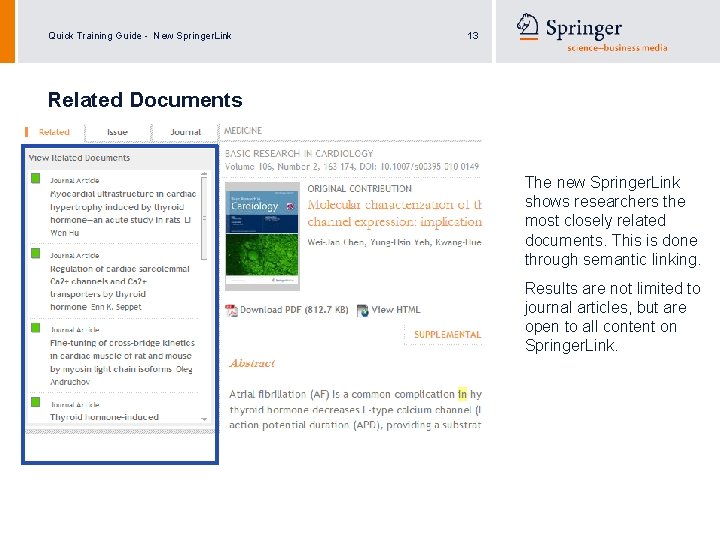This screenshot has width=720, height=540.
Task: Open the Thyroid hormone-induced related article
Action: [x=104, y=417]
